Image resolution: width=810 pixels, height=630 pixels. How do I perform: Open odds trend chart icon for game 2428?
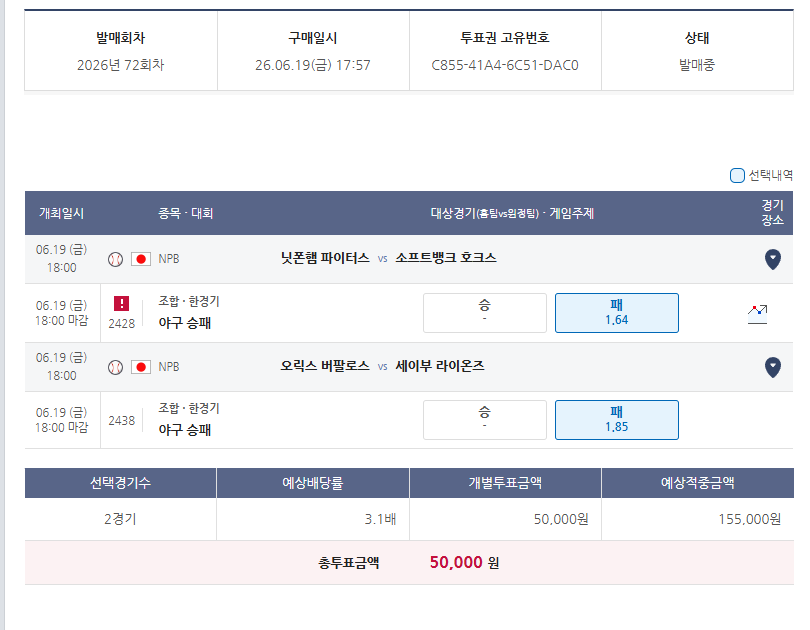(x=757, y=314)
